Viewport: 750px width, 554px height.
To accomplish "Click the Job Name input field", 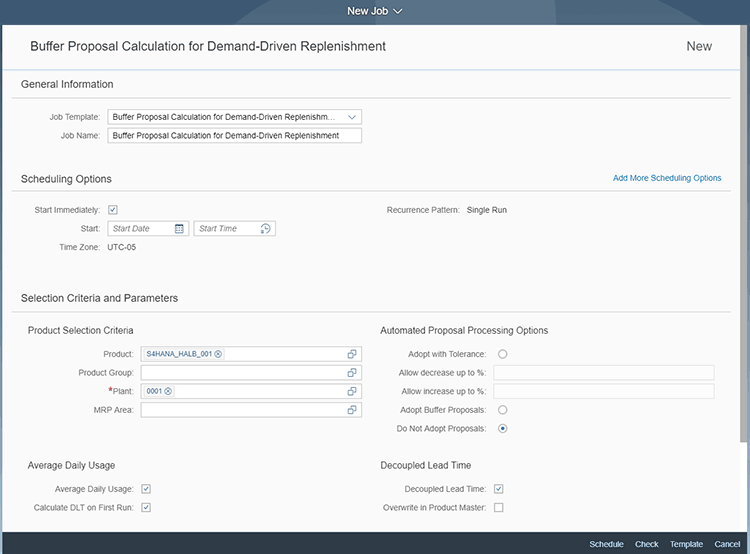I will 234,136.
